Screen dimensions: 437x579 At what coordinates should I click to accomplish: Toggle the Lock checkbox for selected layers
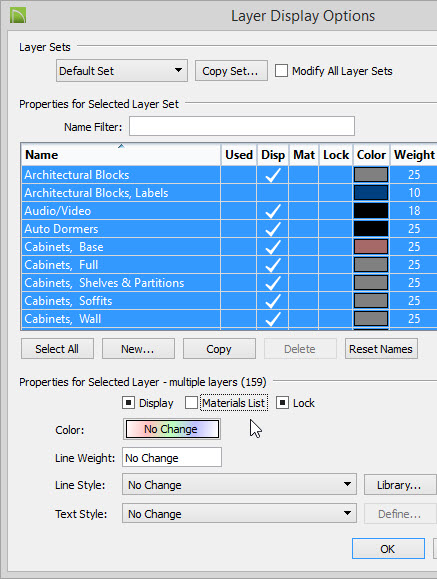[x=282, y=402]
